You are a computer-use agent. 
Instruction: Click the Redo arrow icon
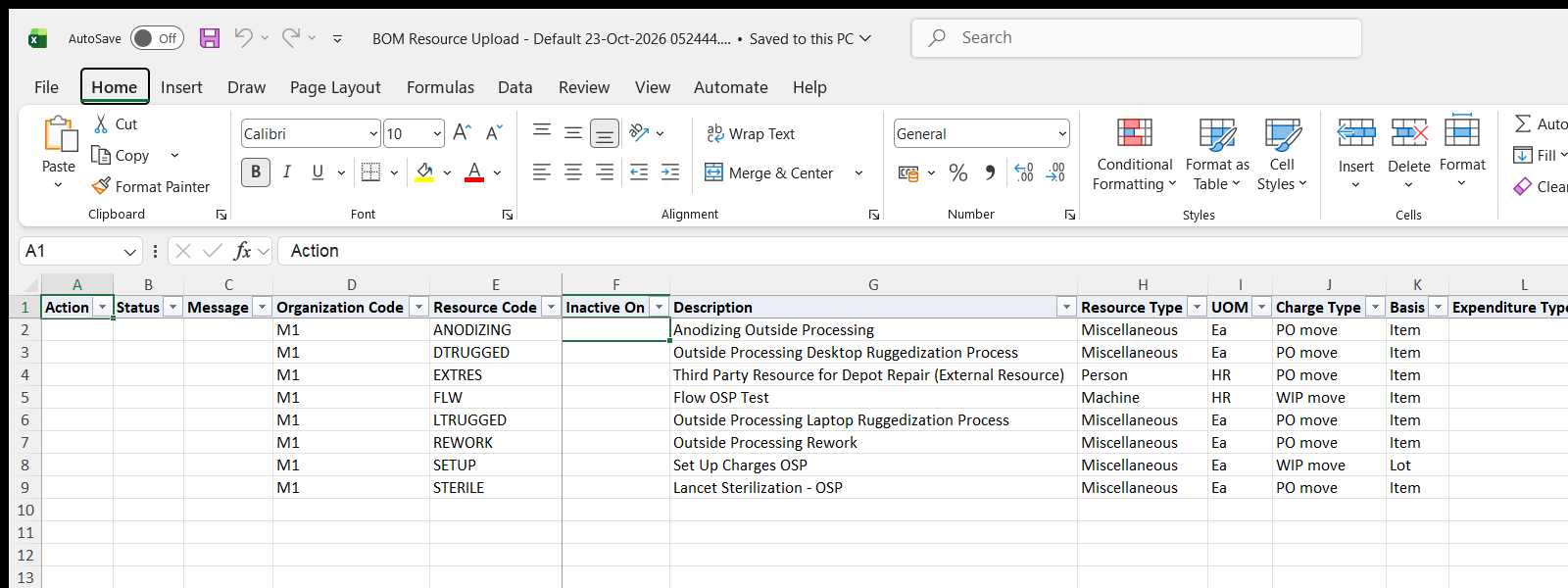click(291, 38)
